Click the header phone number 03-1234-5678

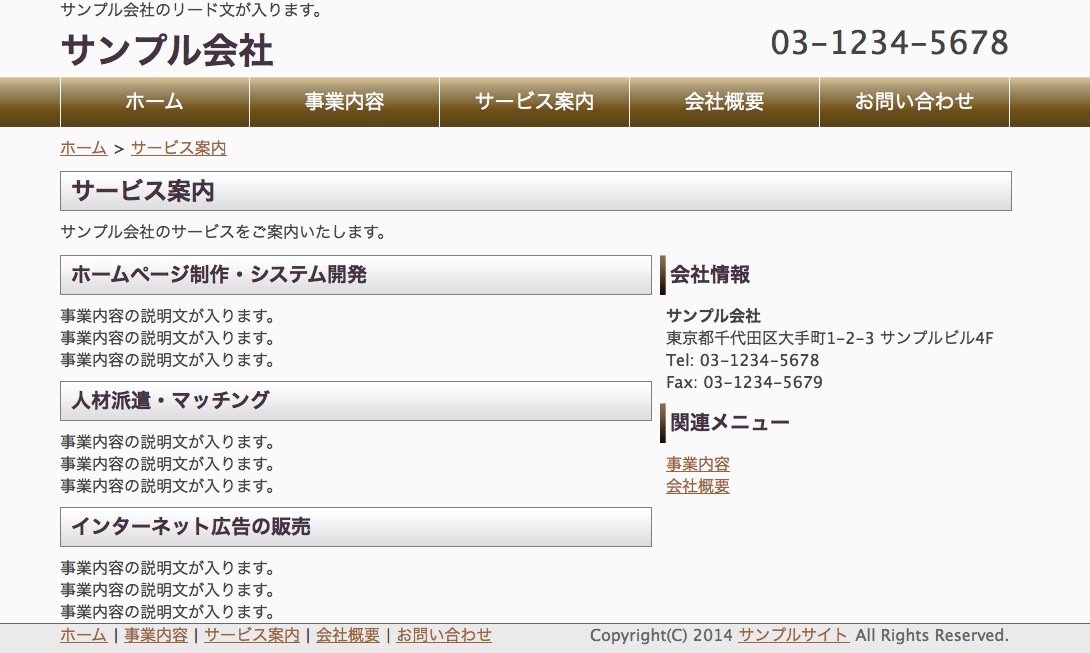click(x=889, y=43)
